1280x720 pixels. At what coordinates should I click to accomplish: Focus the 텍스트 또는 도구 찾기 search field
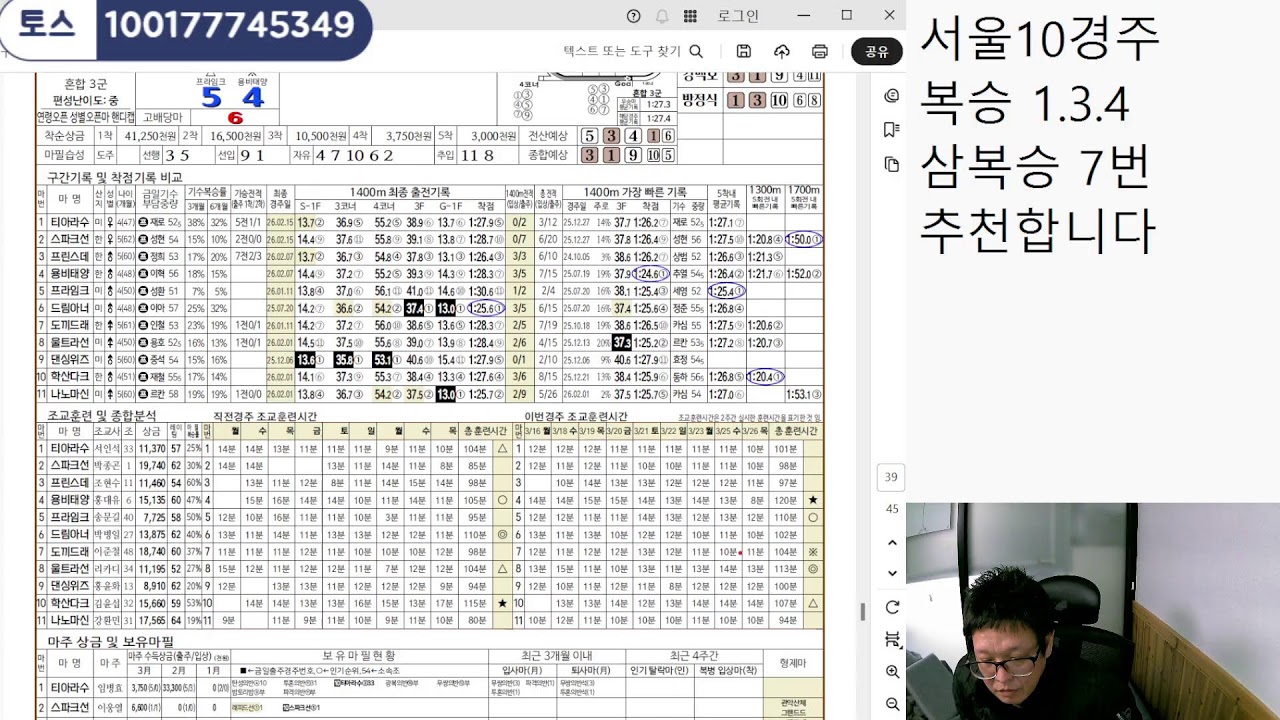tap(621, 51)
